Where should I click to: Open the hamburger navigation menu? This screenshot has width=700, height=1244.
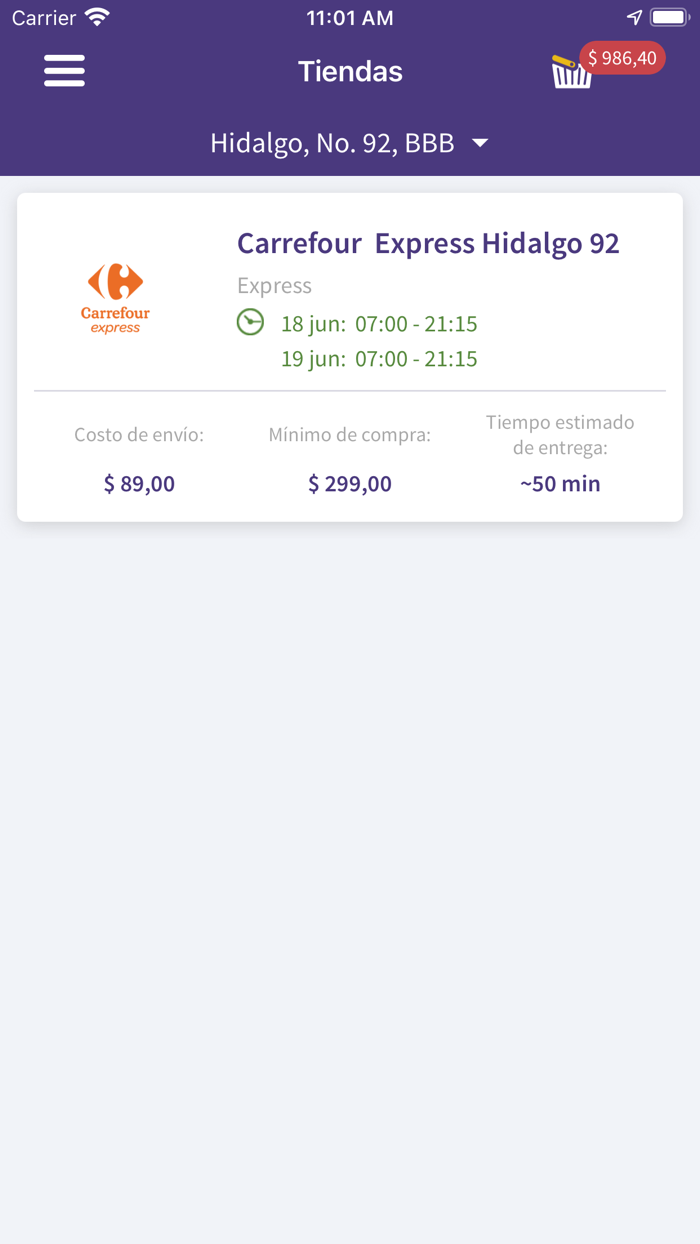click(64, 71)
